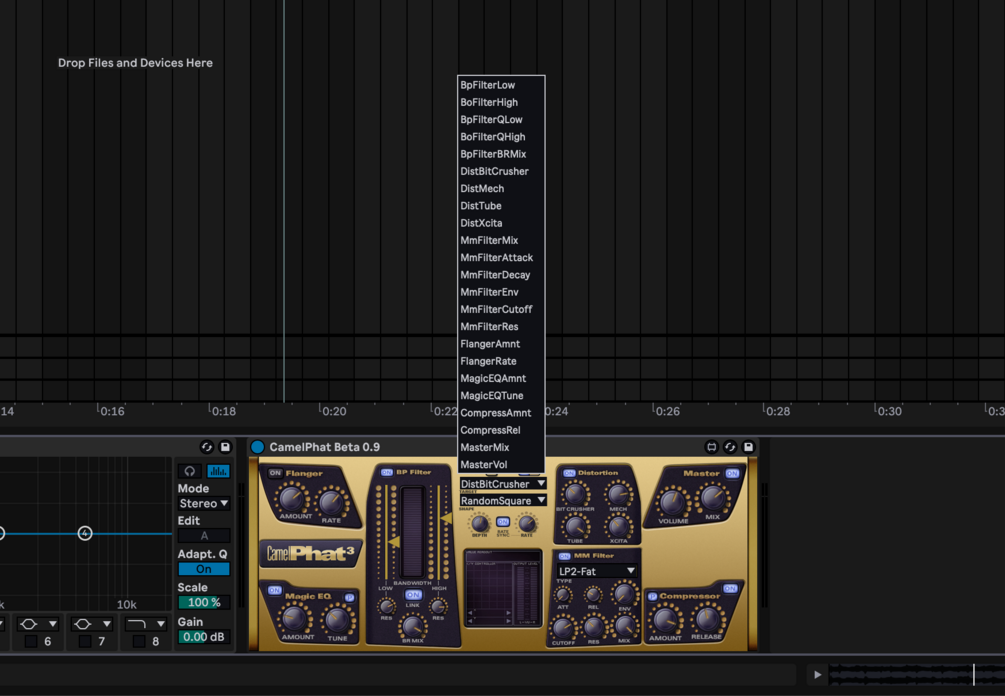Click the LFO DEPTH knob
The image size is (1005, 696).
coord(479,523)
